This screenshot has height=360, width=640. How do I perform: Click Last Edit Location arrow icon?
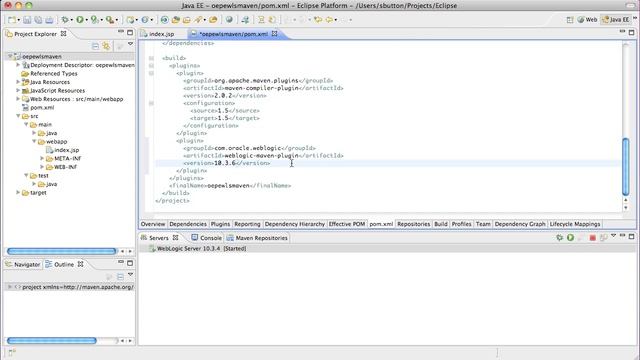coord(318,20)
